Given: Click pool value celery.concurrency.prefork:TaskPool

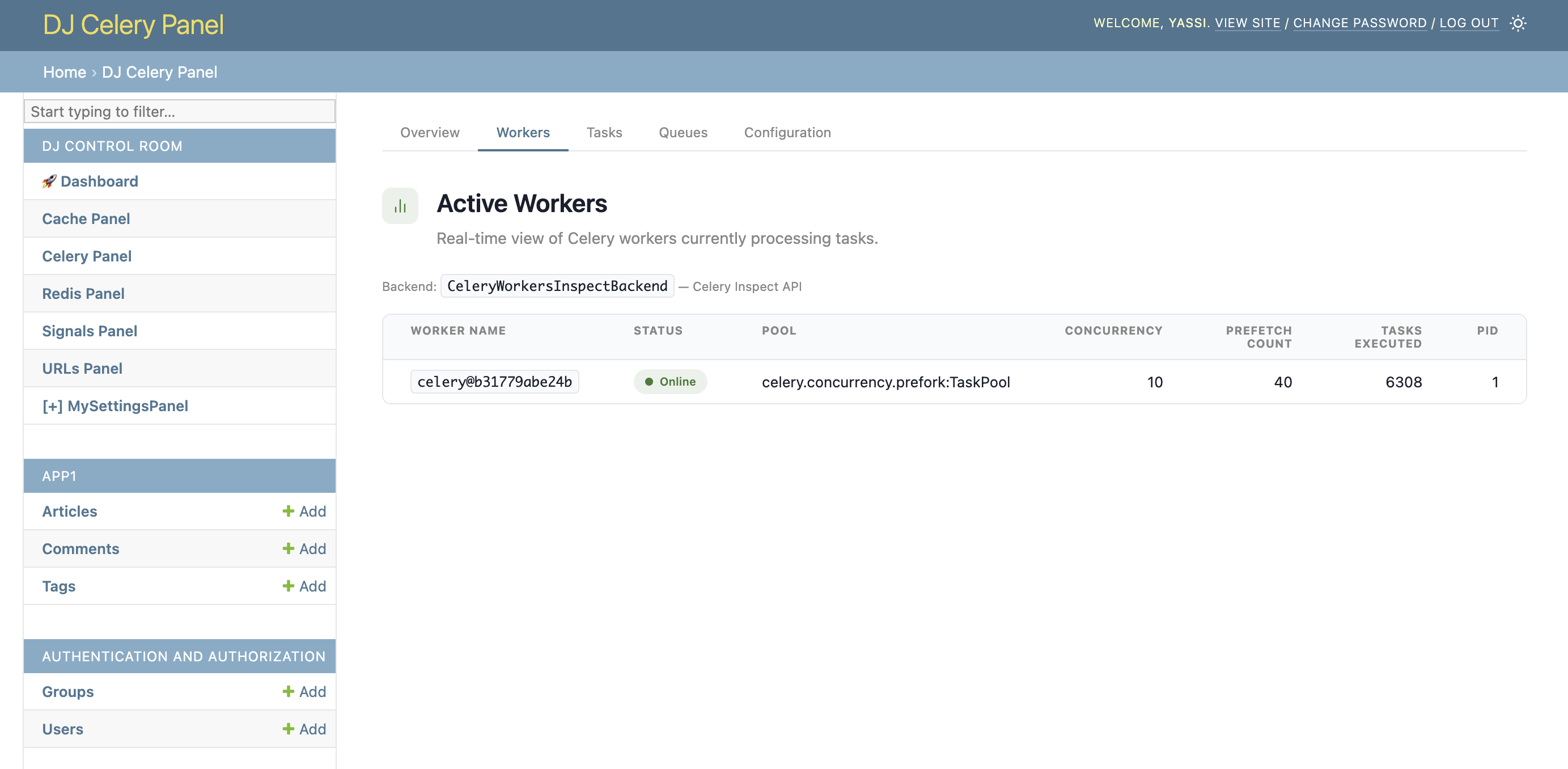Looking at the screenshot, I should pos(885,382).
